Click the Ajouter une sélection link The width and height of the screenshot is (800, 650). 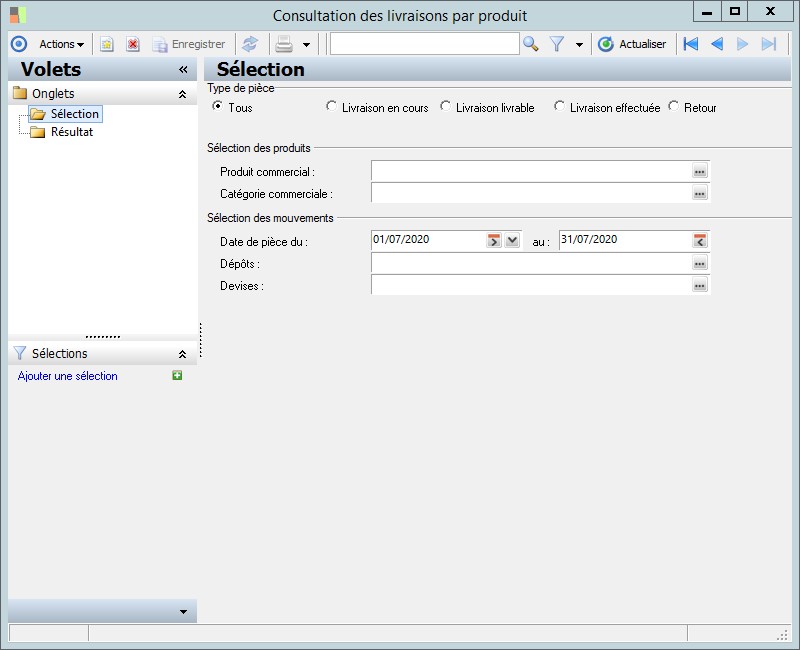point(67,376)
